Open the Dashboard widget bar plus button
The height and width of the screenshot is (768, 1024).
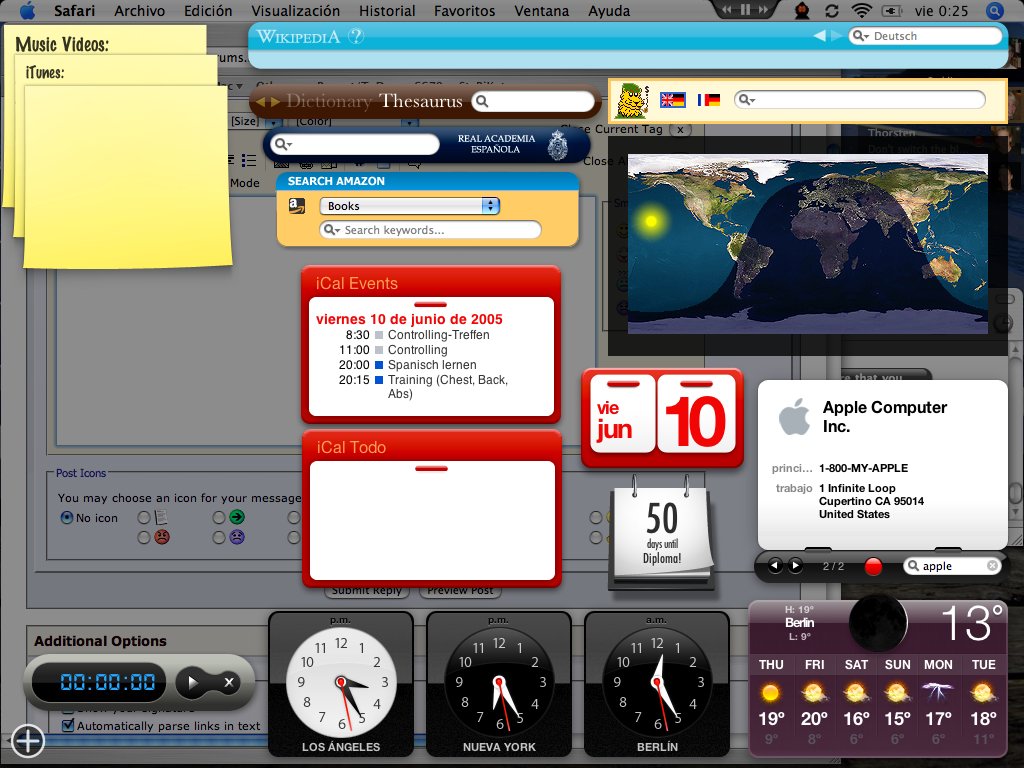27,741
